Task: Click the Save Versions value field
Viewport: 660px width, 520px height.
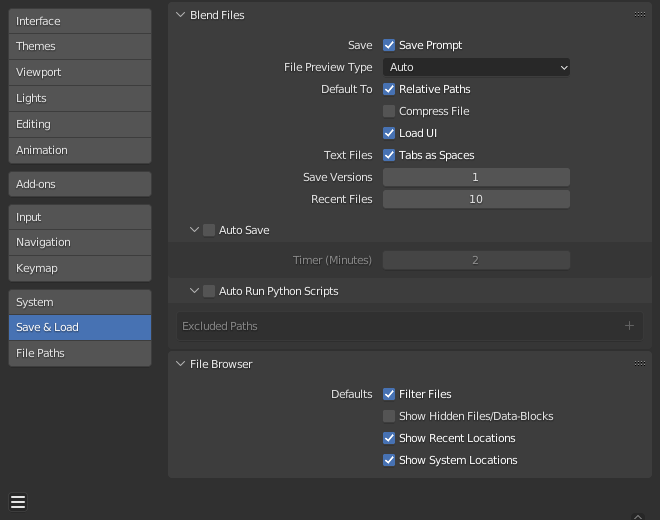Action: coord(476,177)
